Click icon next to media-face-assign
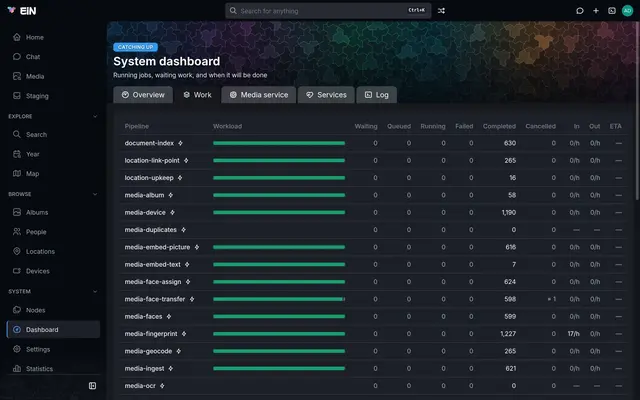Viewport: 640px width, 400px height. [188, 282]
